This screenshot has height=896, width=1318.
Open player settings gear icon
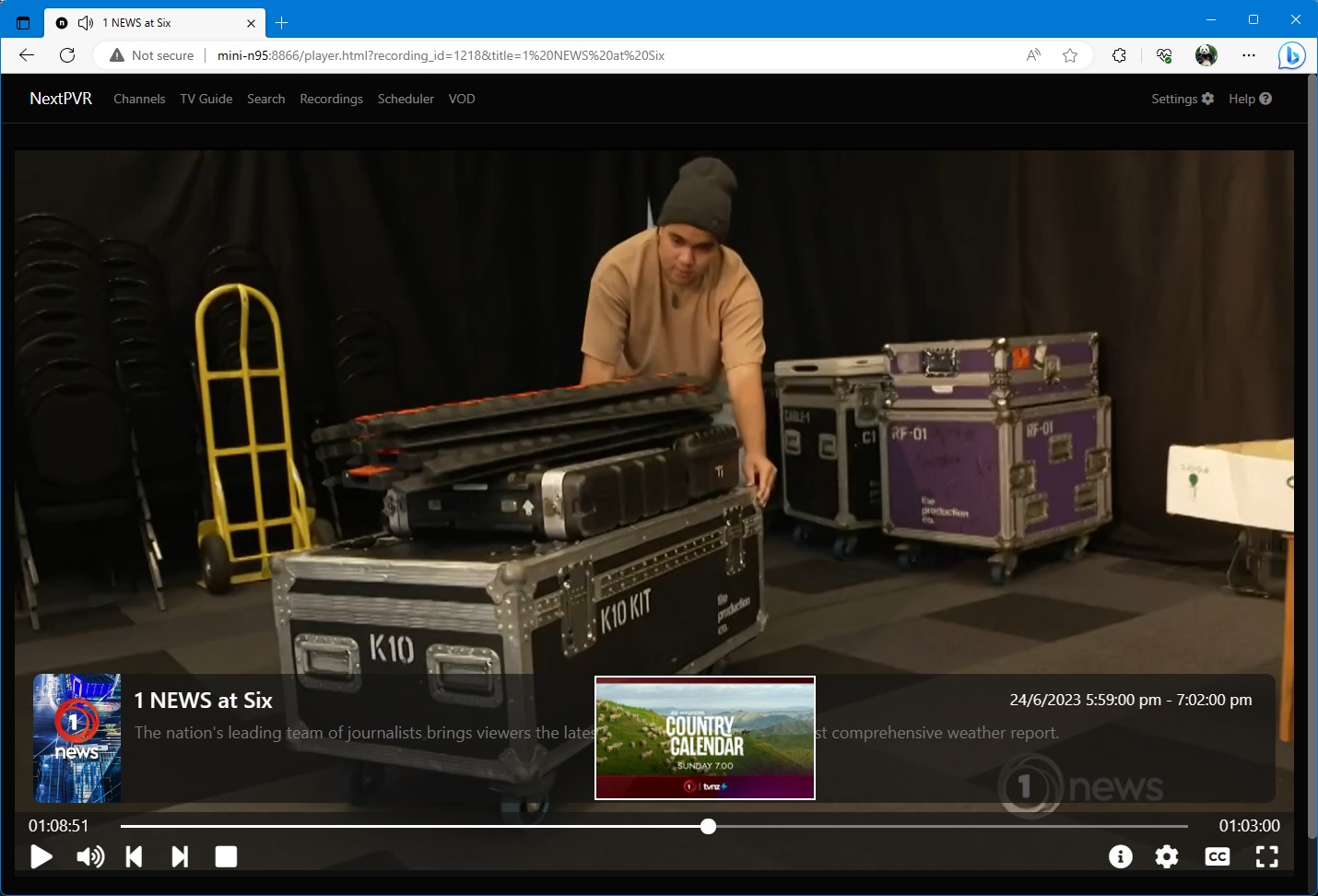coord(1167,857)
